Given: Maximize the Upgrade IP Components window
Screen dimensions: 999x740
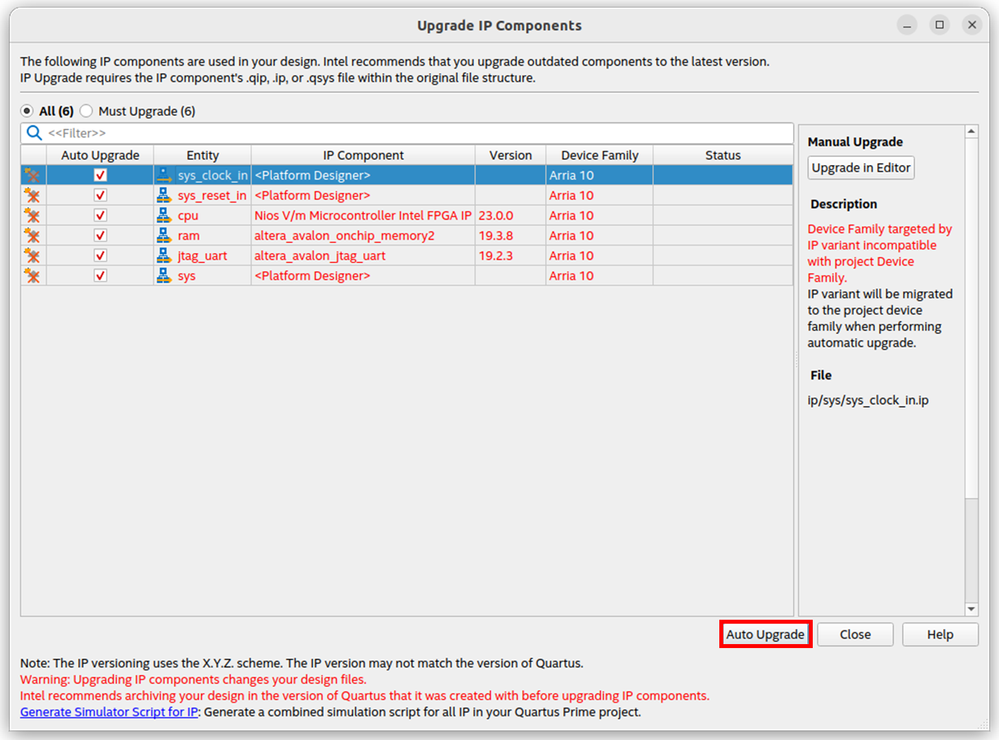Looking at the screenshot, I should pos(939,25).
